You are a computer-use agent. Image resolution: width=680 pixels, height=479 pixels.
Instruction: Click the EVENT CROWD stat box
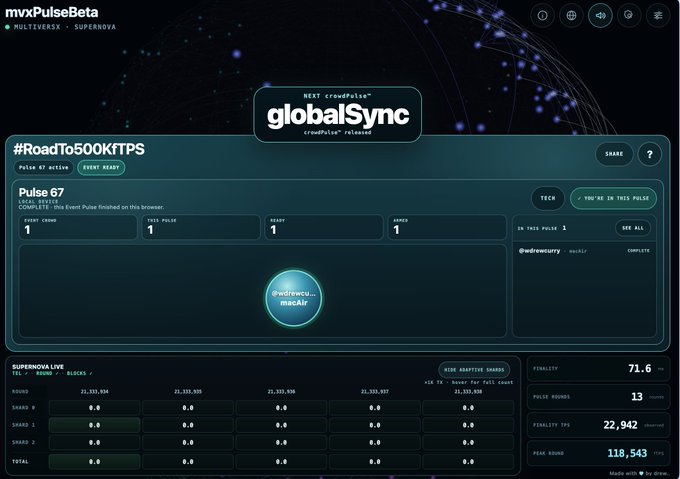pos(78,227)
